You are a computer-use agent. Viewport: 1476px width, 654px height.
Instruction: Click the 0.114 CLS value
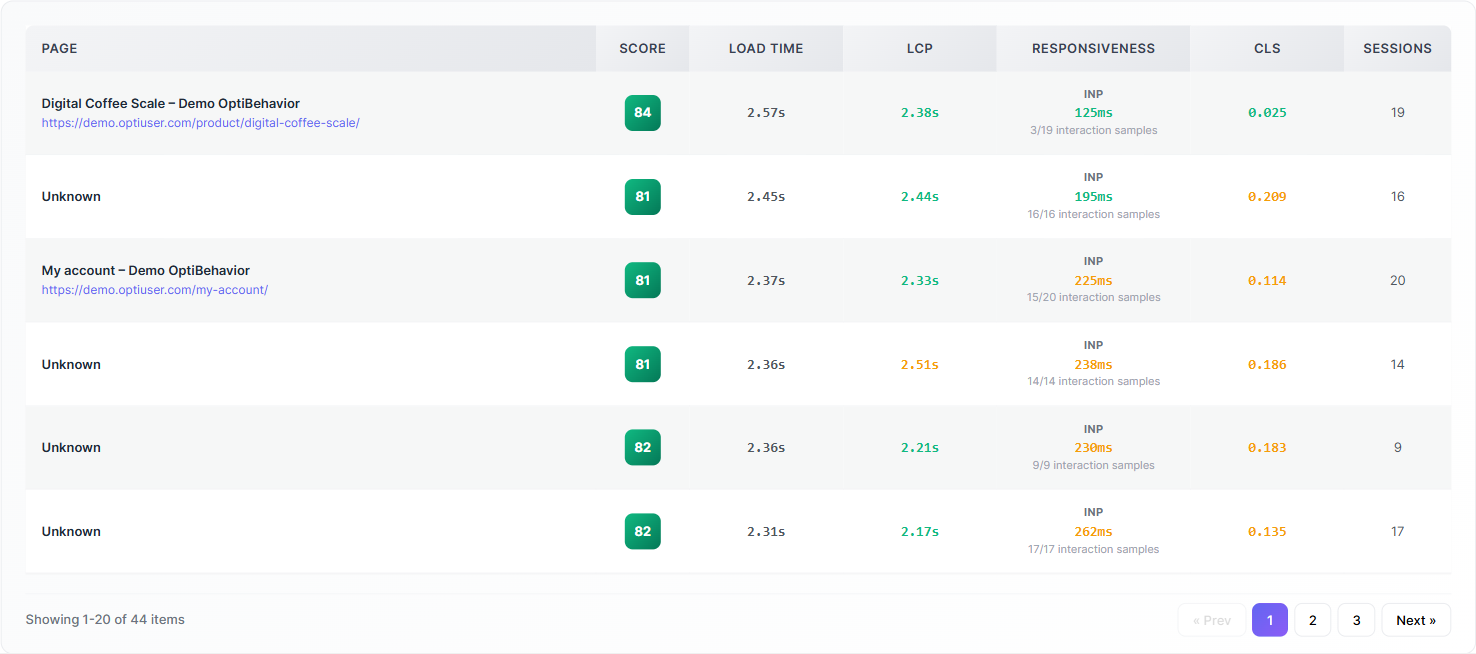point(1267,281)
